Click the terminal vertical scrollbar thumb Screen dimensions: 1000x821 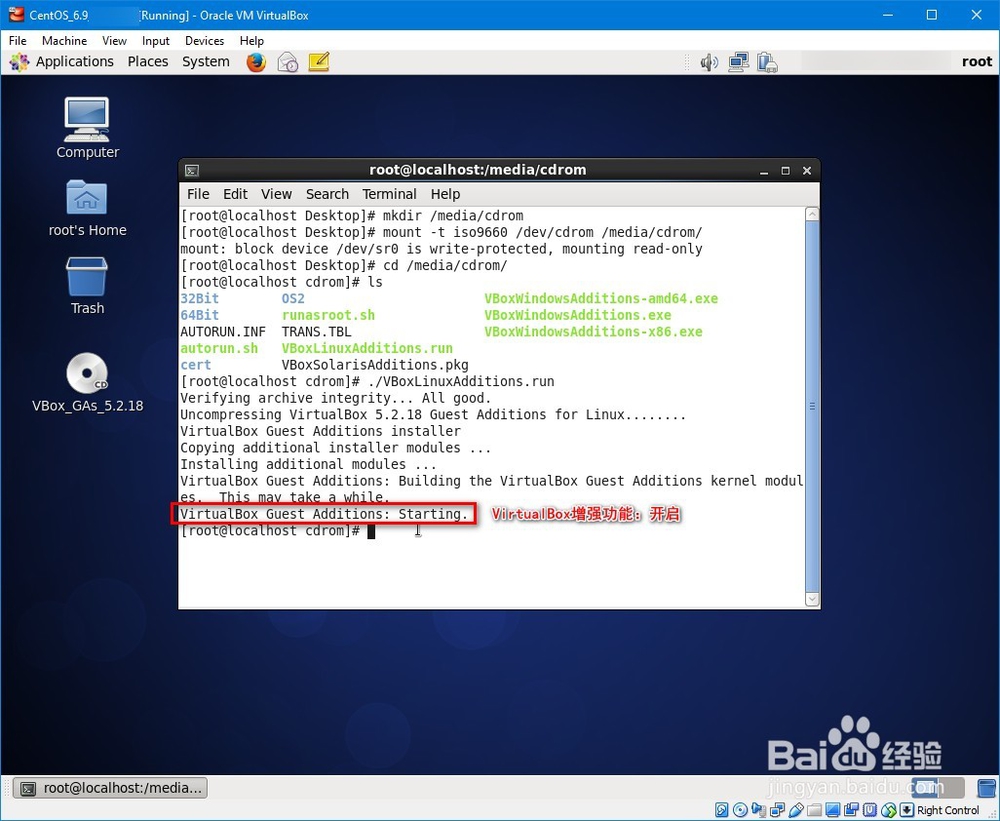(812, 406)
